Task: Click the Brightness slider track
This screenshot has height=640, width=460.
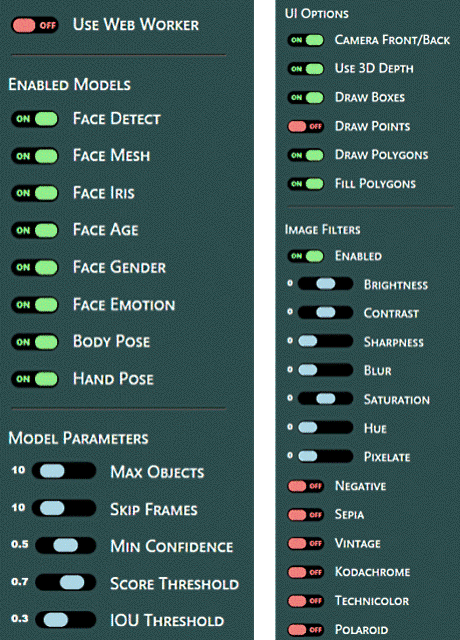Action: (325, 284)
